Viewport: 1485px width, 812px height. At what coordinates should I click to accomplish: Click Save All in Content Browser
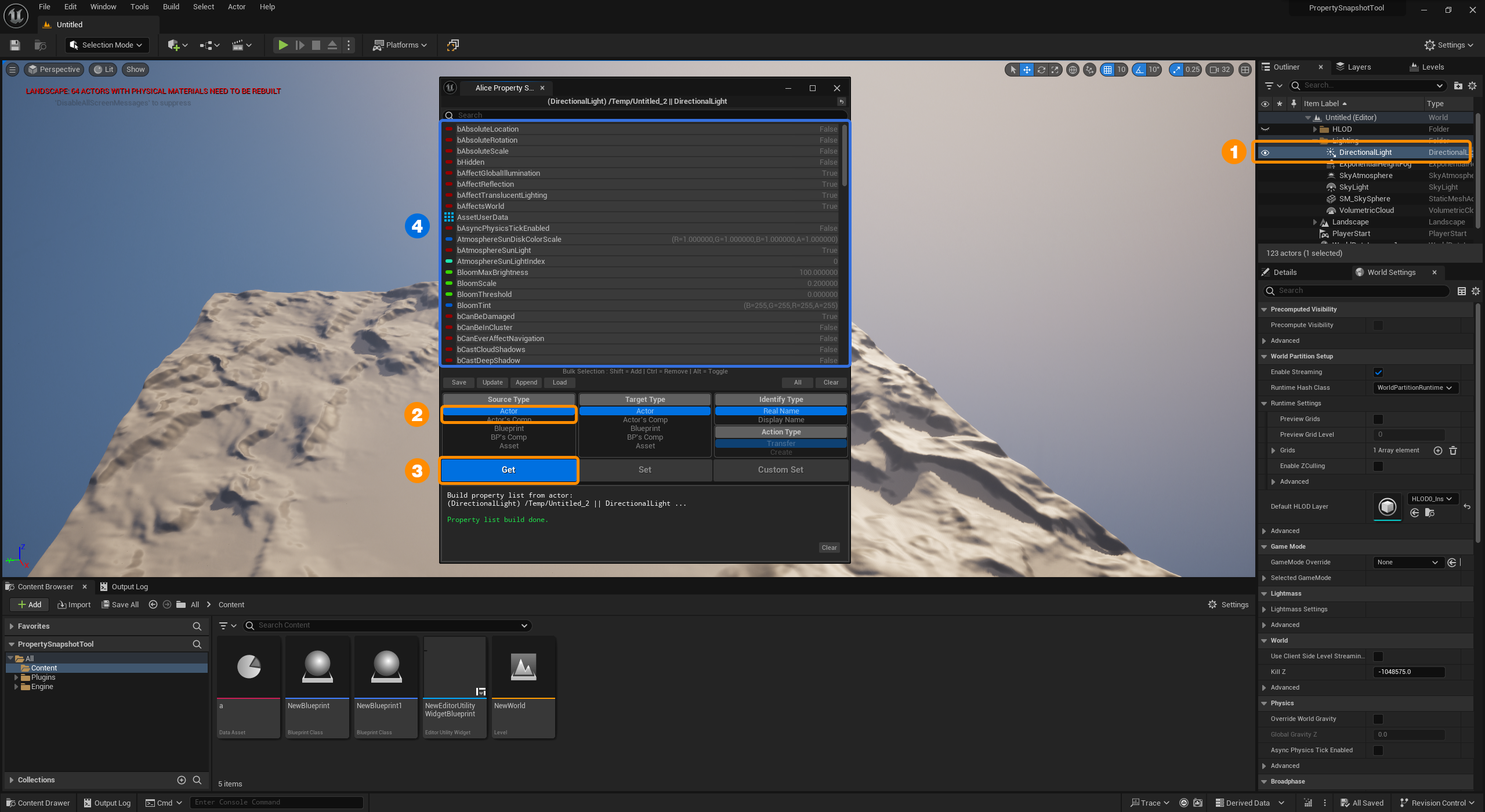coord(120,604)
